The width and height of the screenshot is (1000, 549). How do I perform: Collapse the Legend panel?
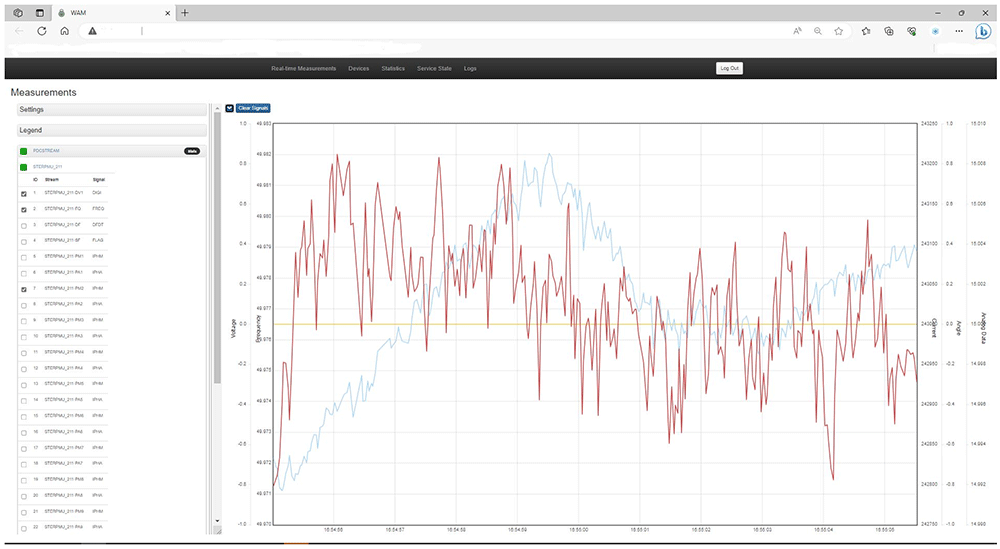point(112,130)
